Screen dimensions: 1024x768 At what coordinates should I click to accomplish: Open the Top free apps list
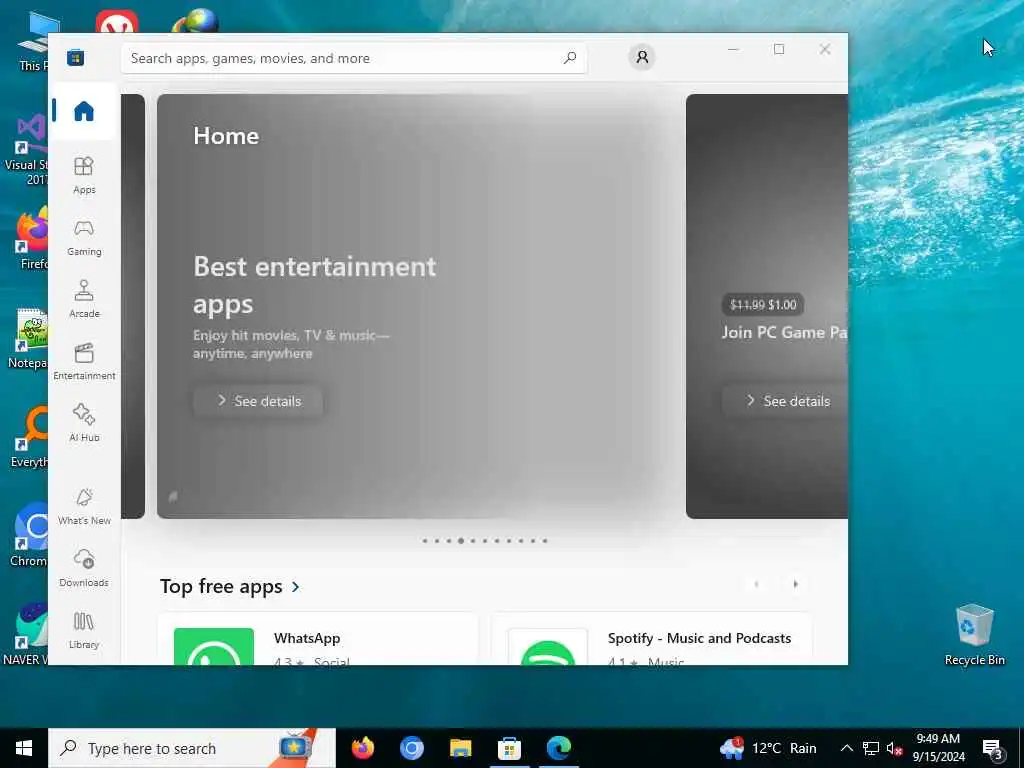(221, 586)
